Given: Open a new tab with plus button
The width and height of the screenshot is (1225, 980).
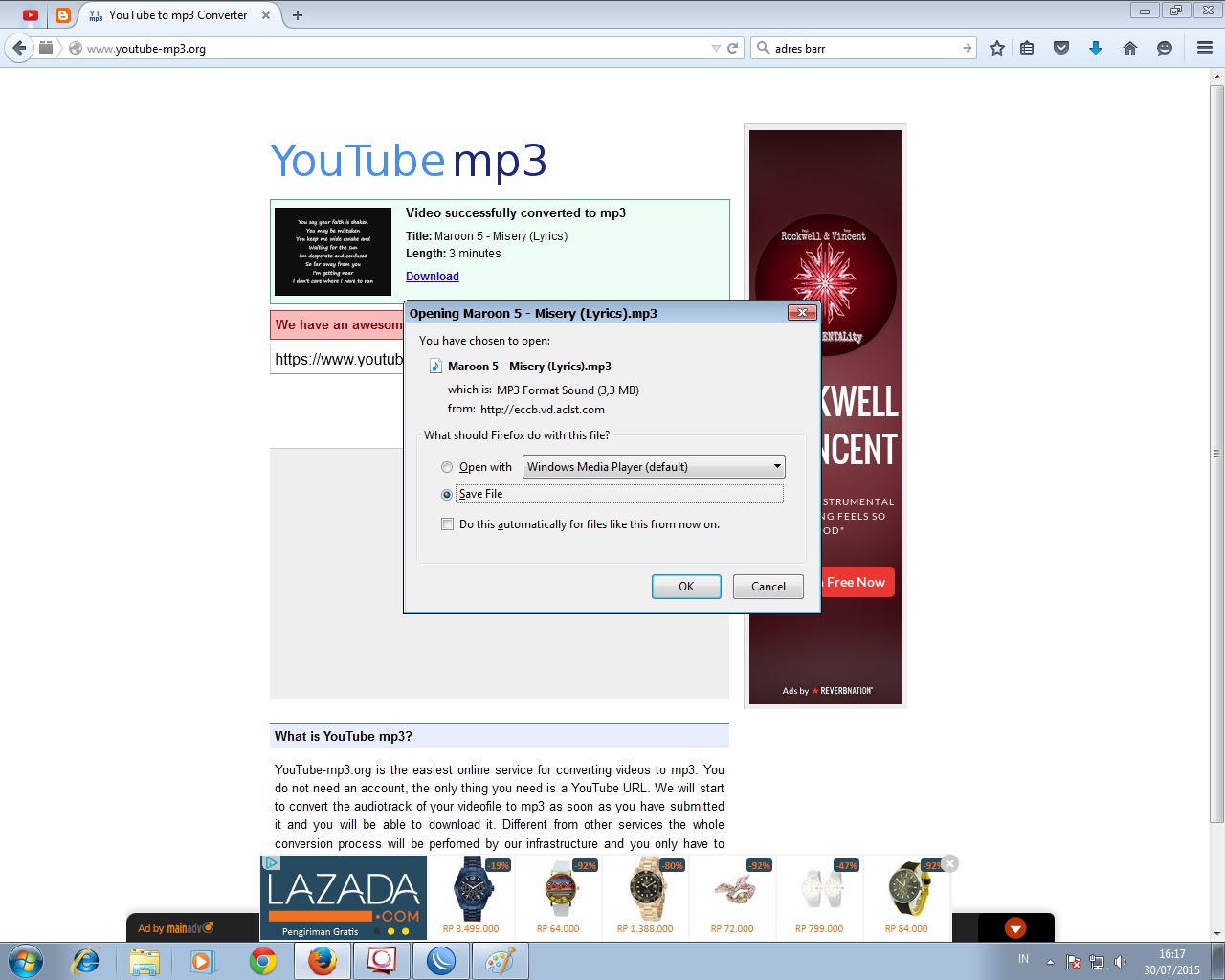Looking at the screenshot, I should [x=298, y=15].
